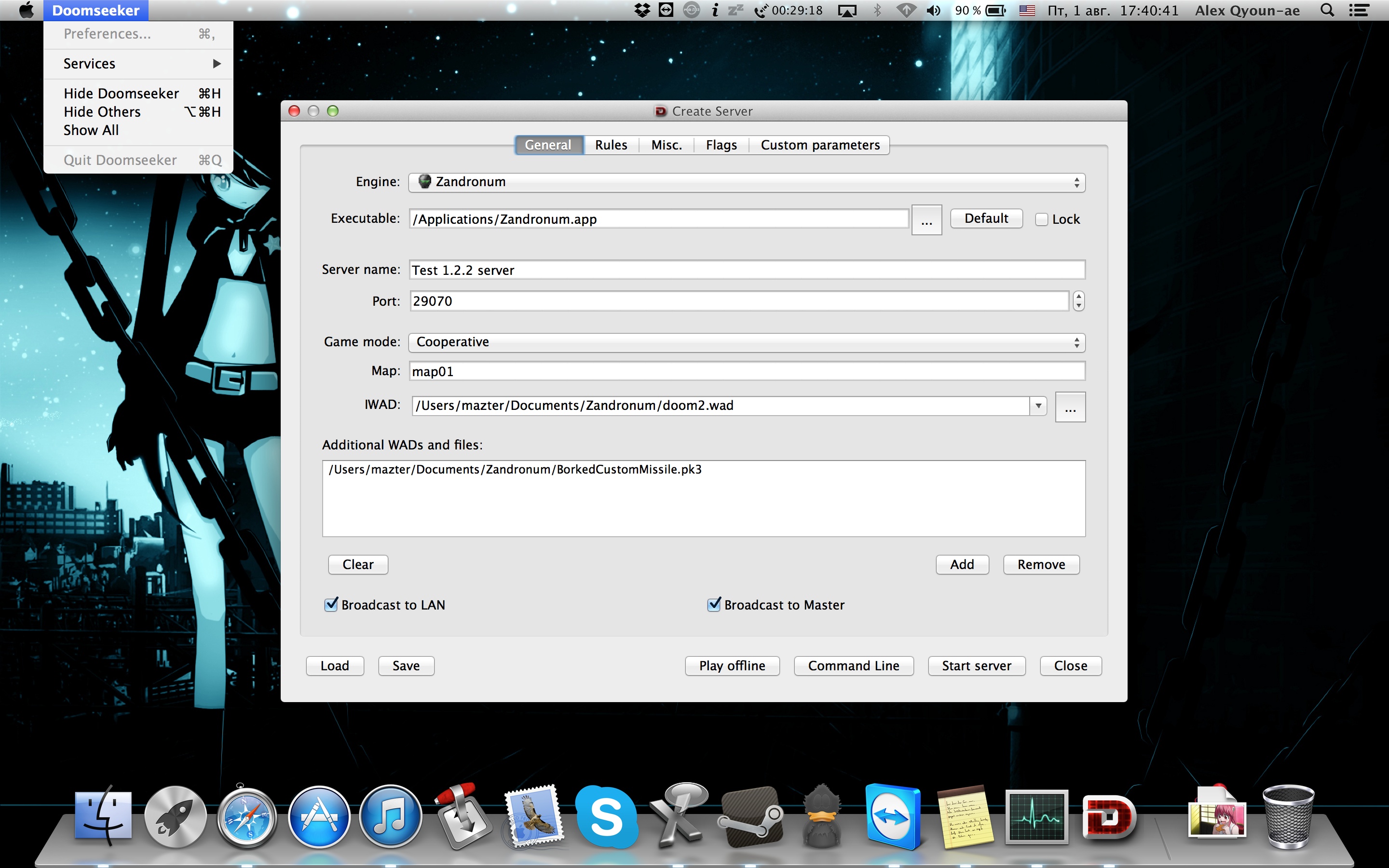
Task: Expand the Game mode Cooperative dropdown
Action: click(x=746, y=342)
